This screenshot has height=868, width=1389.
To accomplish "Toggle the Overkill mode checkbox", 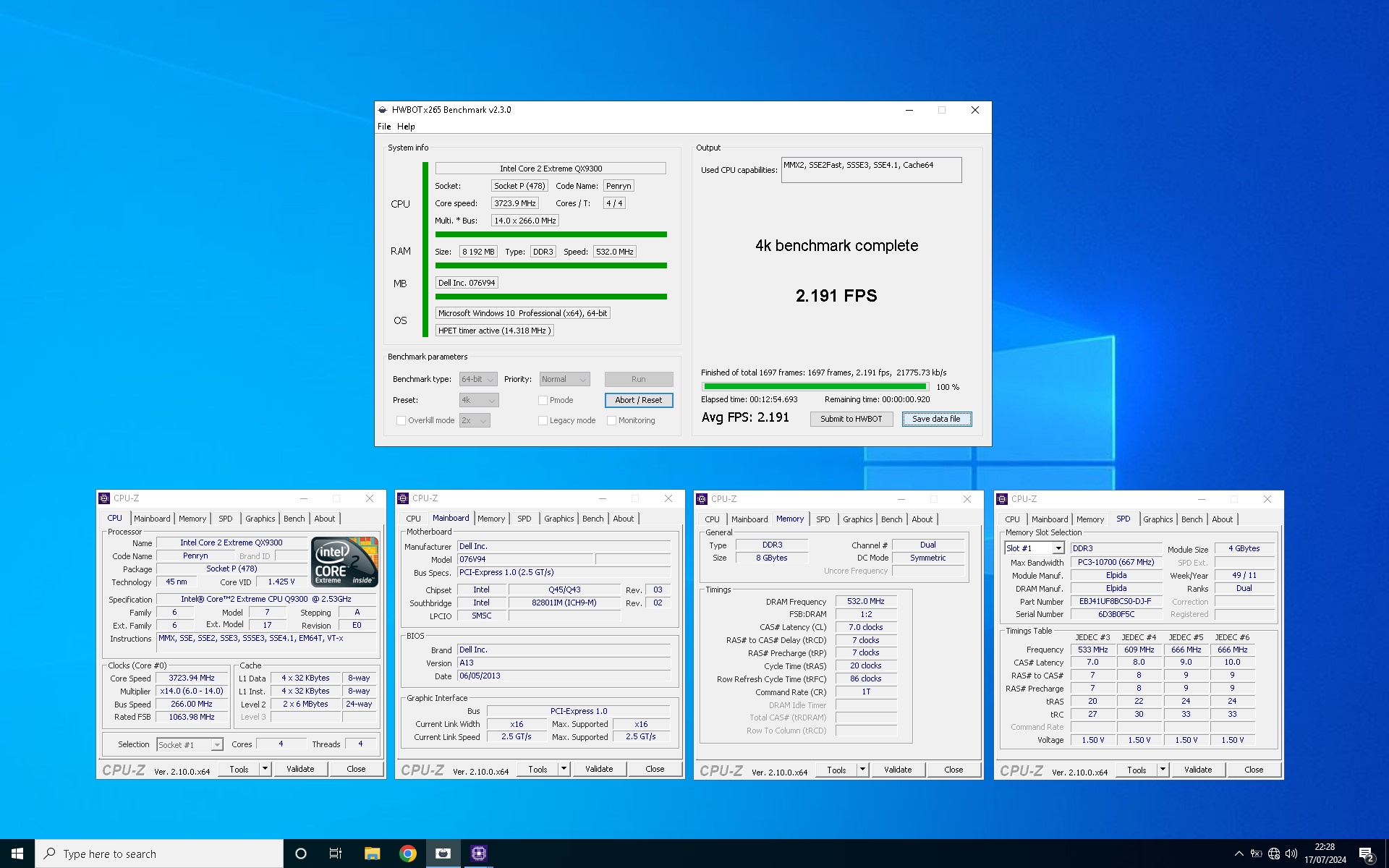I will click(401, 420).
